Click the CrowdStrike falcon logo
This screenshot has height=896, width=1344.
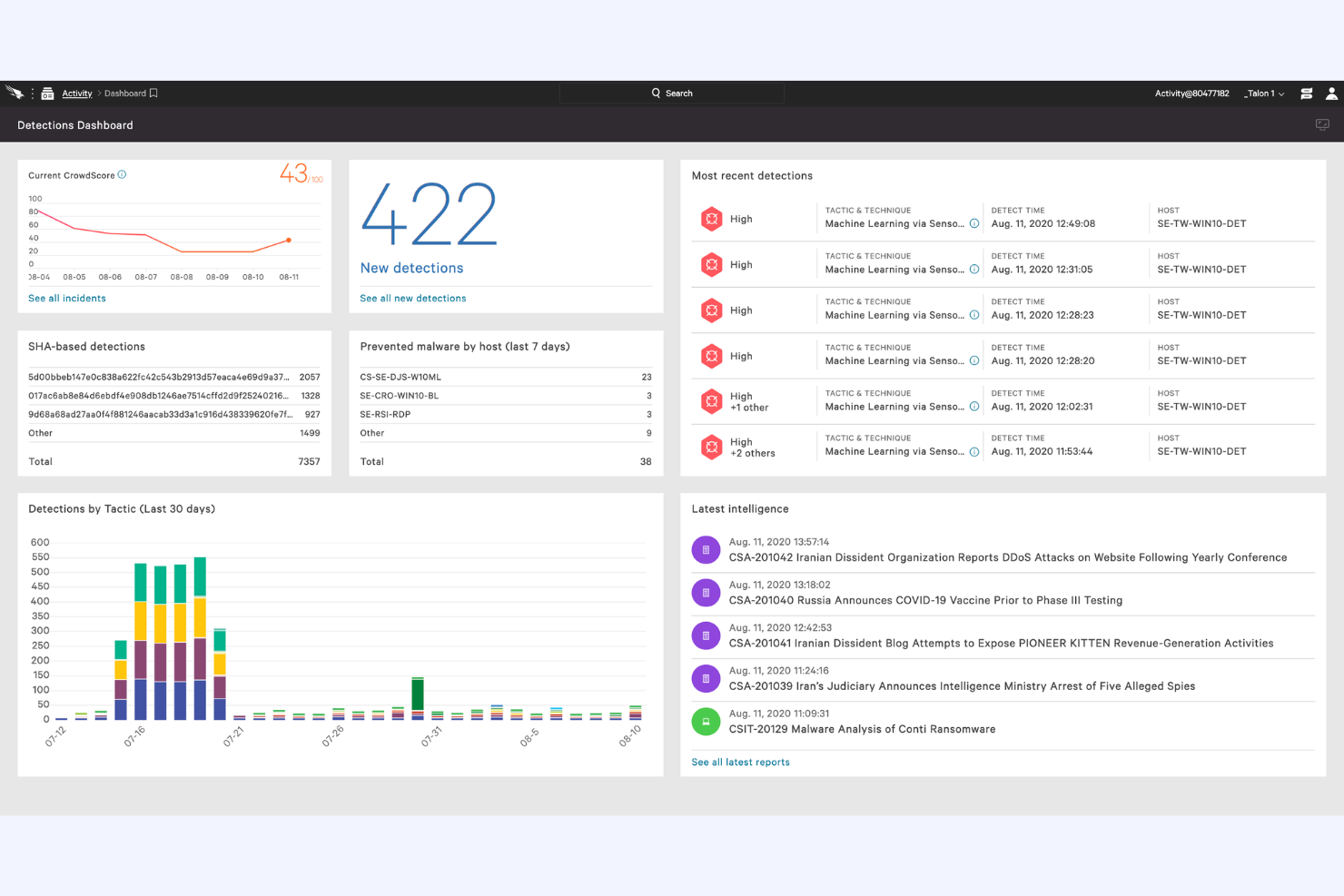pos(15,92)
